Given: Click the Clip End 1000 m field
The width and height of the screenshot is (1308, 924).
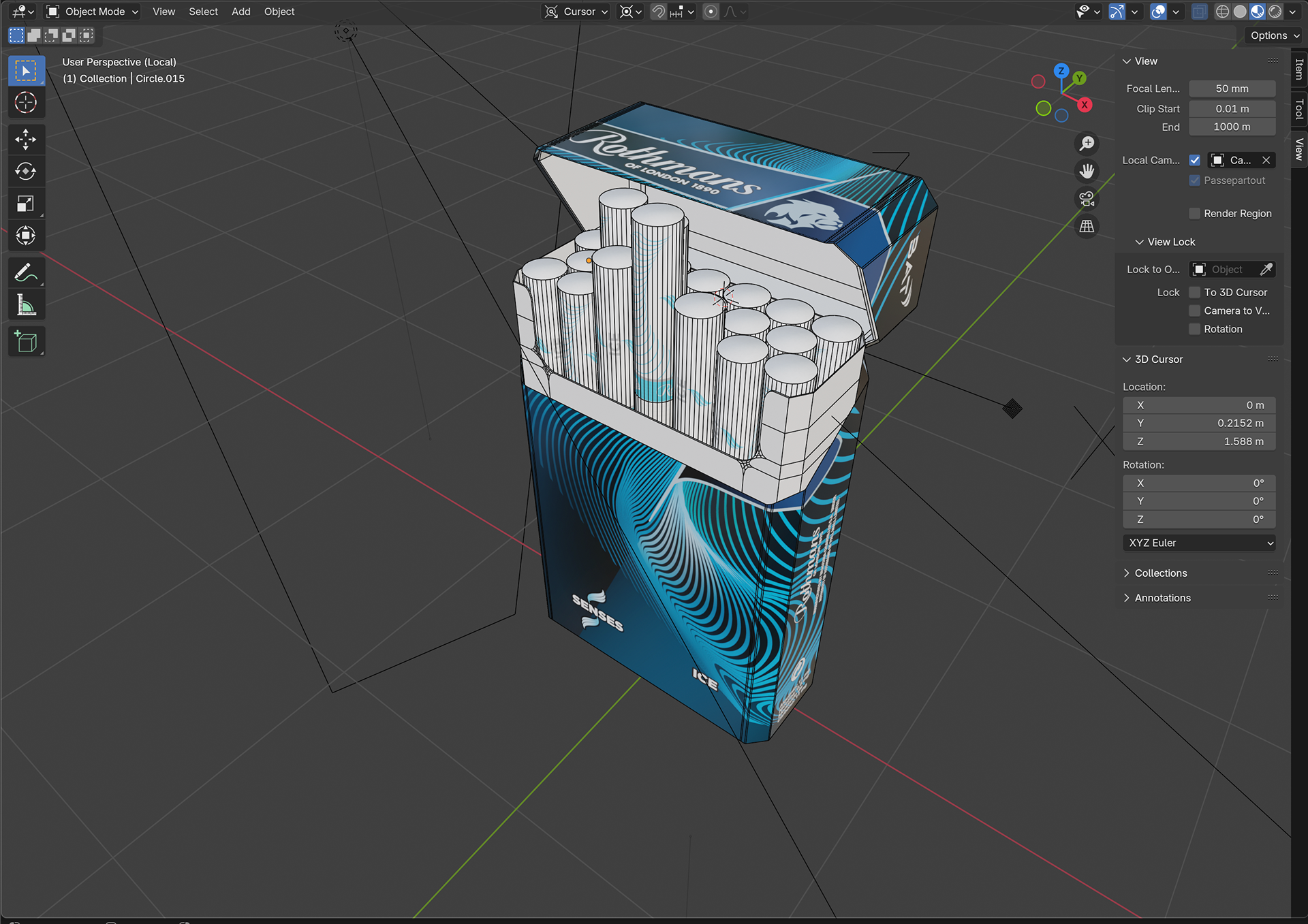Looking at the screenshot, I should (x=1232, y=127).
